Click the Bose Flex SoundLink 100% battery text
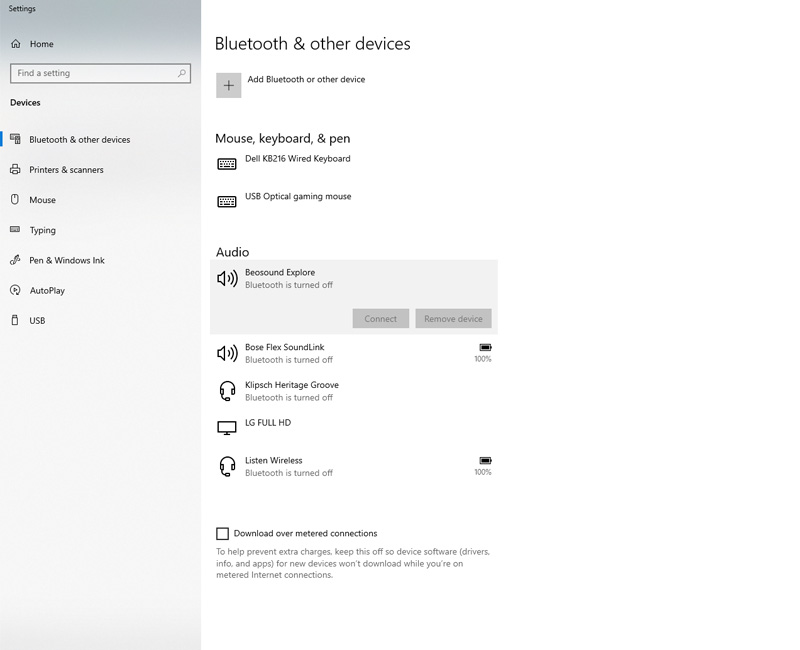800x650 pixels. pyautogui.click(x=483, y=359)
